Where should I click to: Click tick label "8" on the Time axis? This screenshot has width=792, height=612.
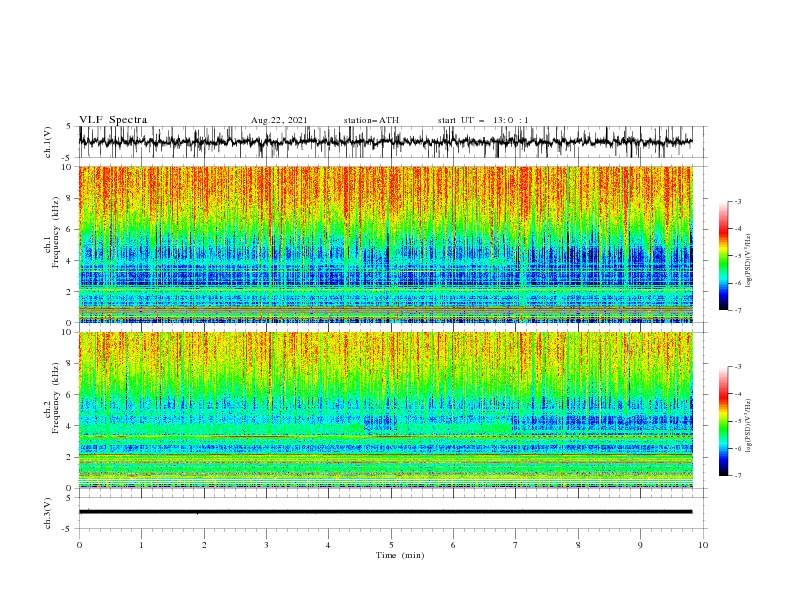point(578,545)
